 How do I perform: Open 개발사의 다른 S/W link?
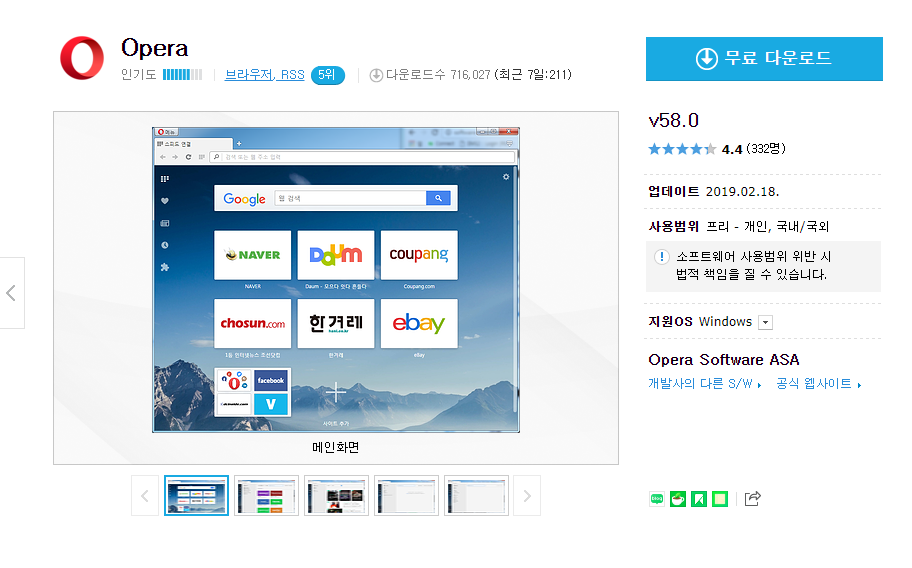point(704,384)
